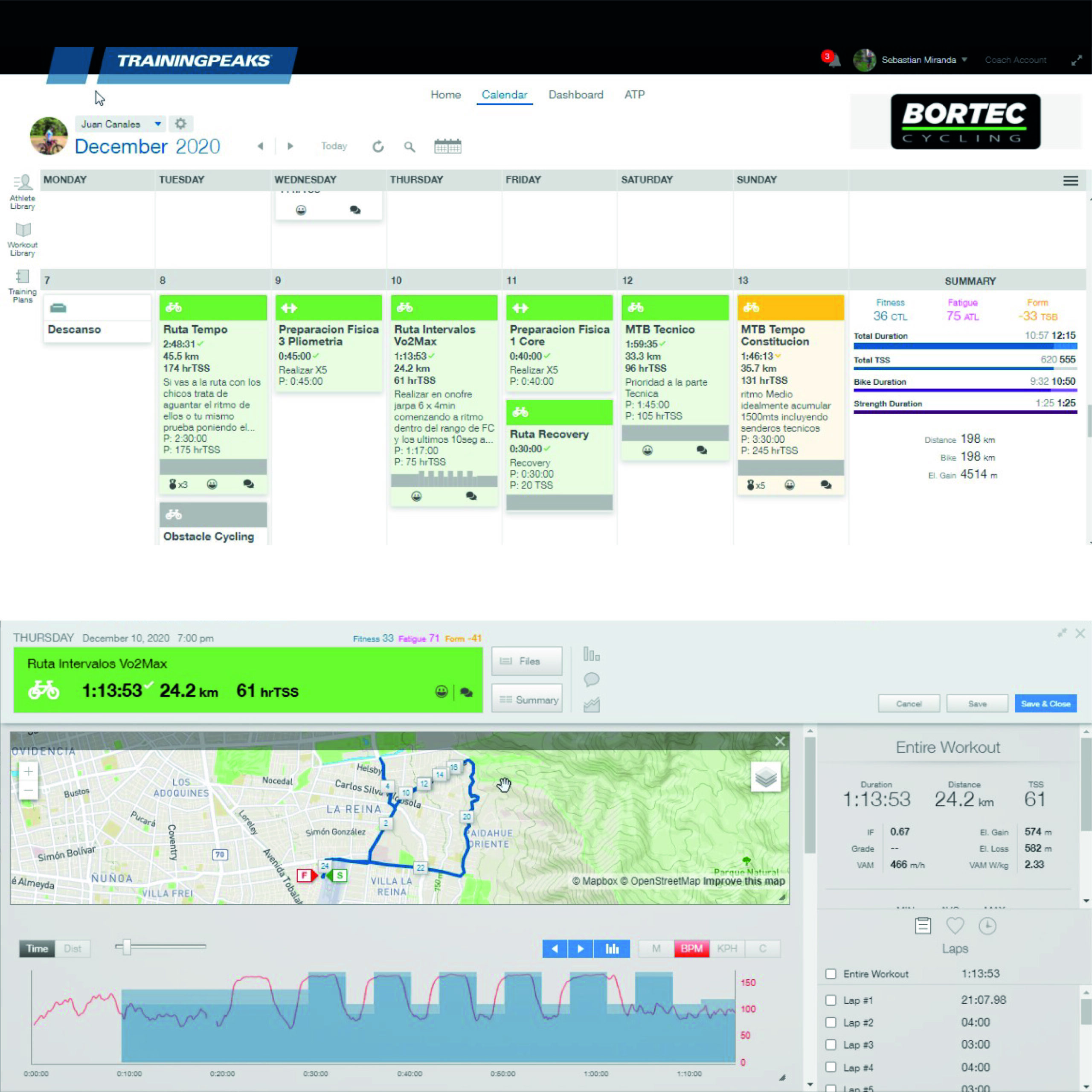Go to next calendar month arrow

point(290,146)
